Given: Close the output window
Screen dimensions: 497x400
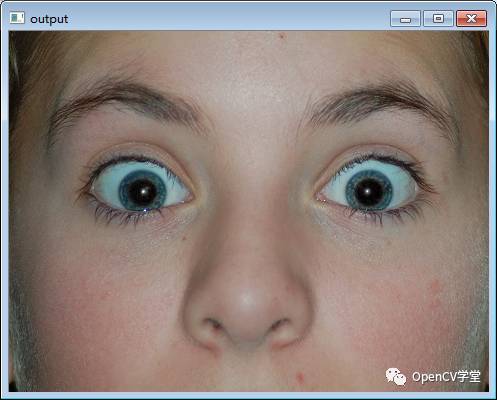Looking at the screenshot, I should 471,18.
